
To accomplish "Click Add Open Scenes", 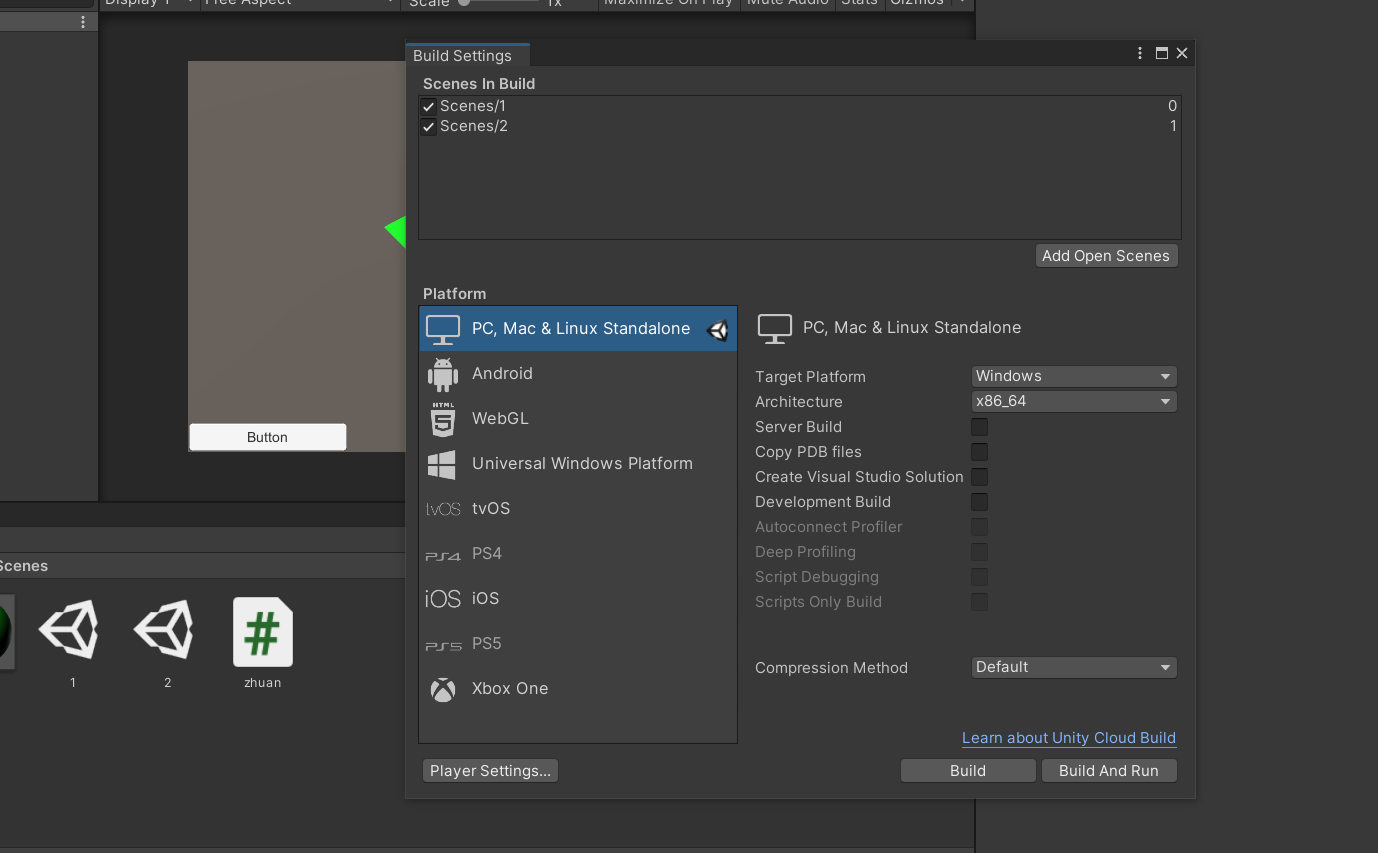I will click(1106, 256).
